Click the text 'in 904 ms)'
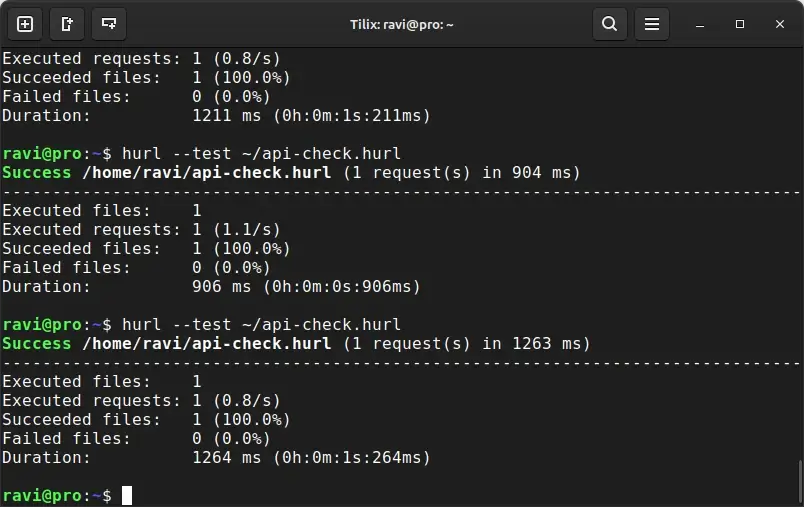 (x=531, y=173)
